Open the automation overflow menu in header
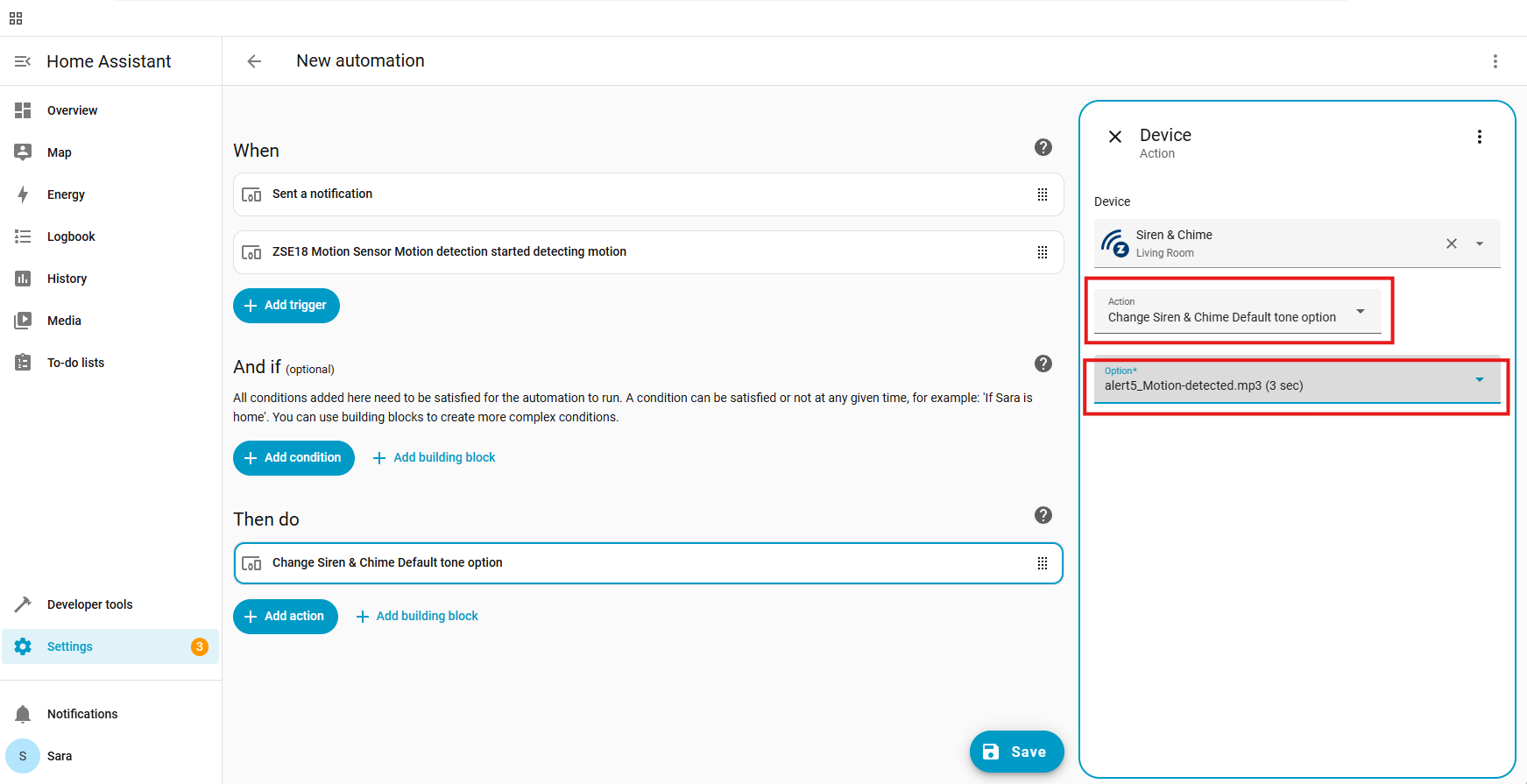The height and width of the screenshot is (784, 1527). coord(1495,61)
